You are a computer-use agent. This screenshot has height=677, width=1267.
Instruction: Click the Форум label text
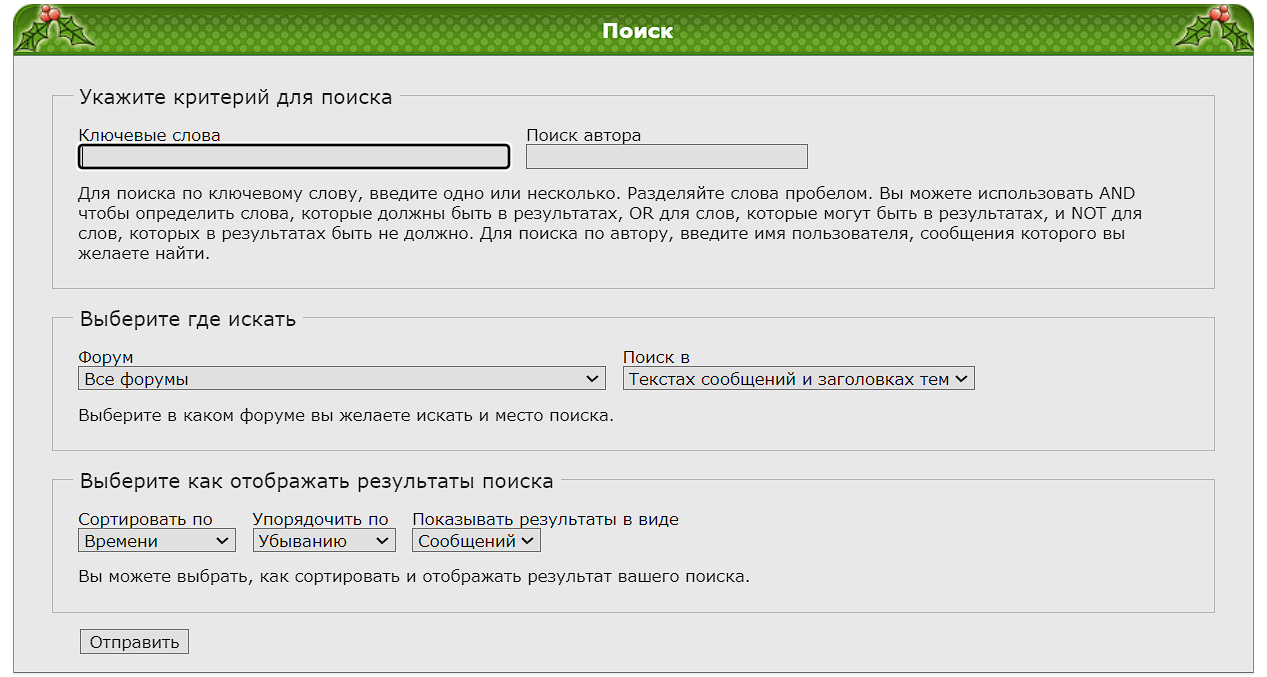coord(105,357)
